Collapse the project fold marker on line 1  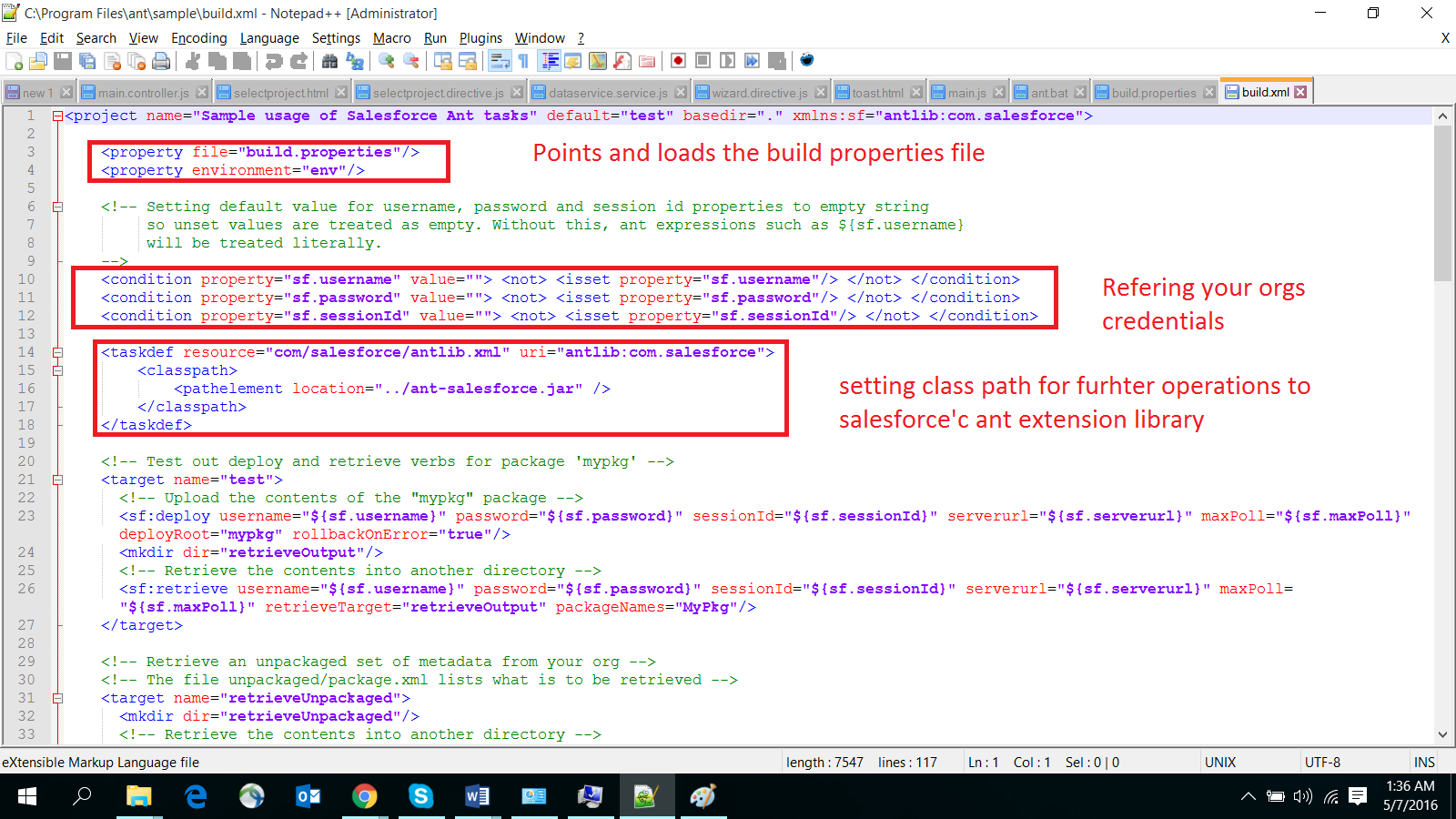57,116
